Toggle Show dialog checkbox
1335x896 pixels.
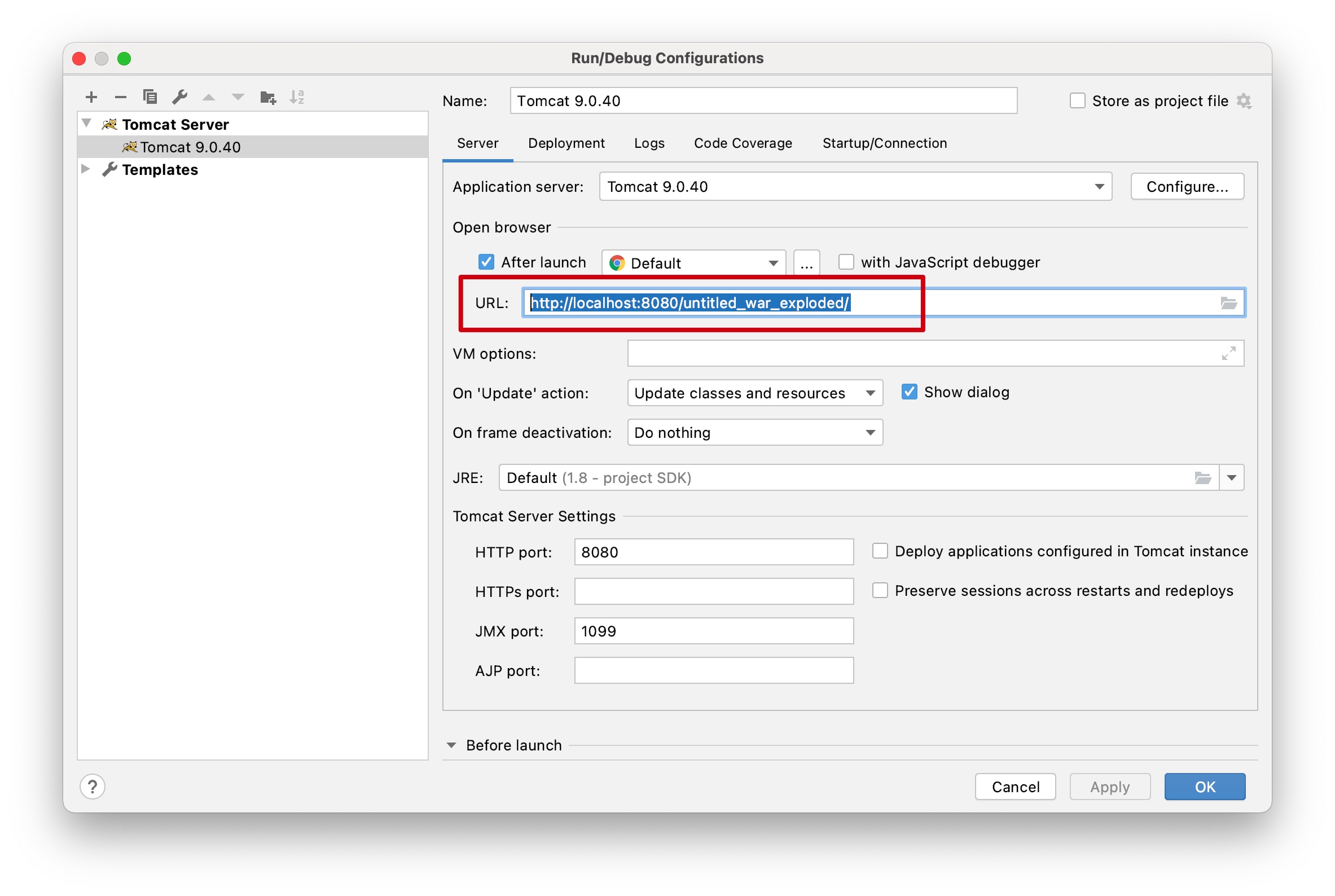pyautogui.click(x=909, y=392)
